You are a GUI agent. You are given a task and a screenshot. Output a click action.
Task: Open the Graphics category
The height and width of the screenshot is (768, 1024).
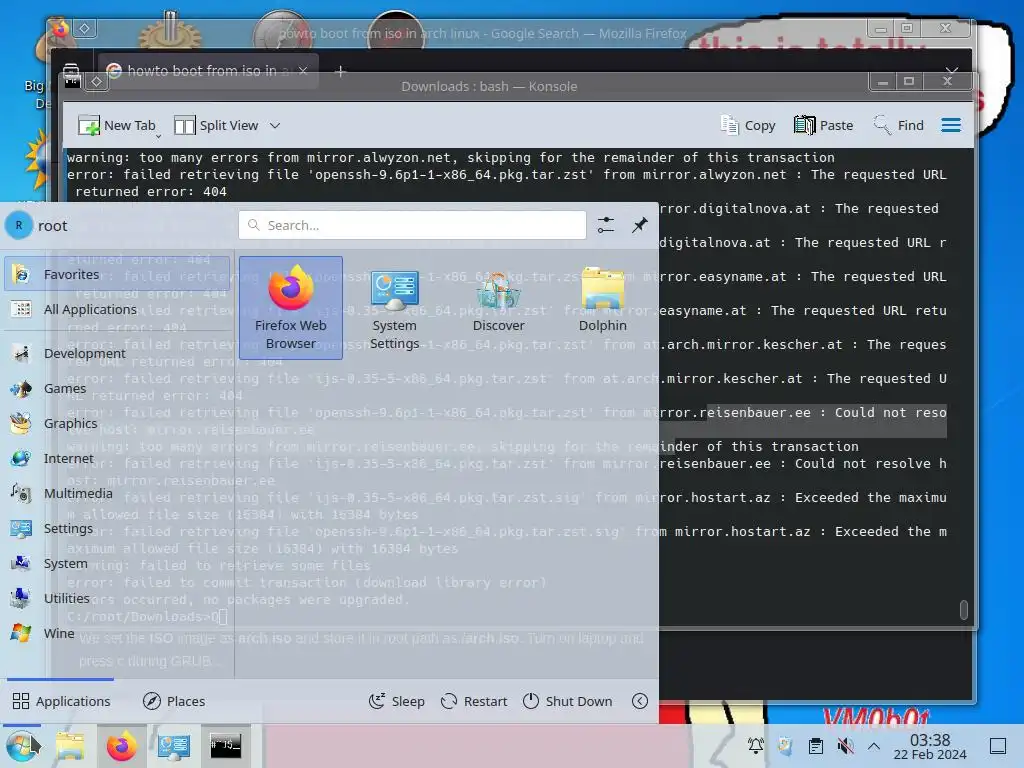point(116,423)
